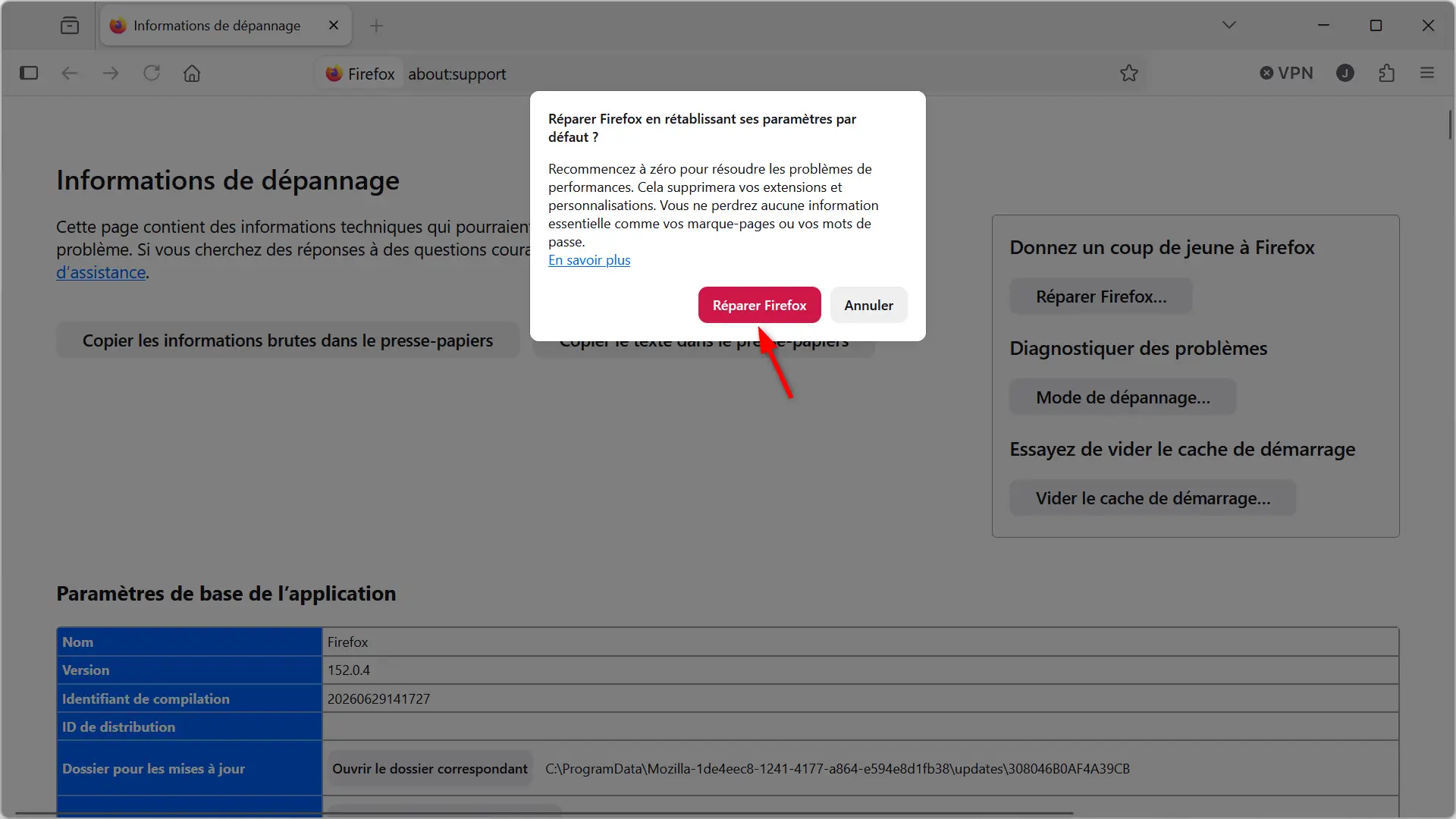Click the Identifiant de compilation header cell

pos(190,699)
